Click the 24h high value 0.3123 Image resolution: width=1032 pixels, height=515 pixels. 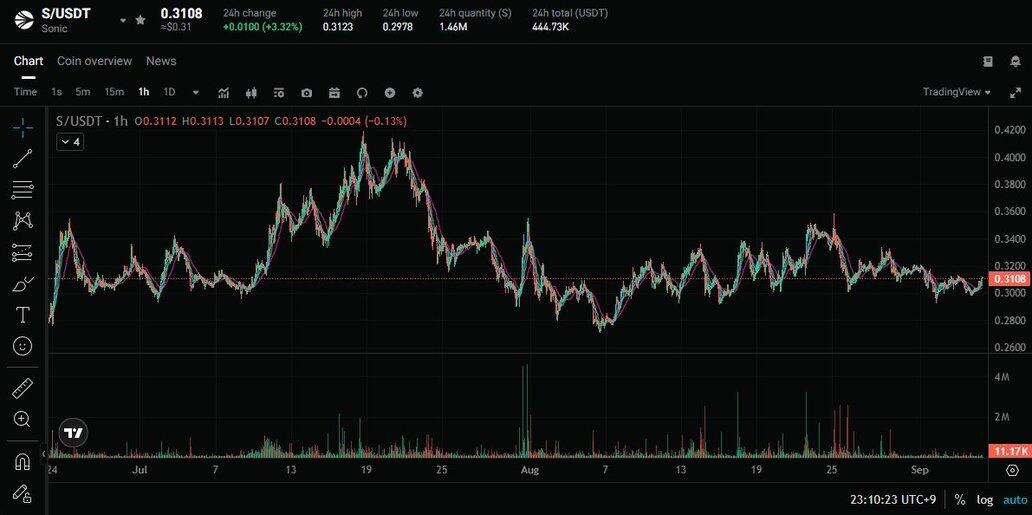tap(337, 27)
